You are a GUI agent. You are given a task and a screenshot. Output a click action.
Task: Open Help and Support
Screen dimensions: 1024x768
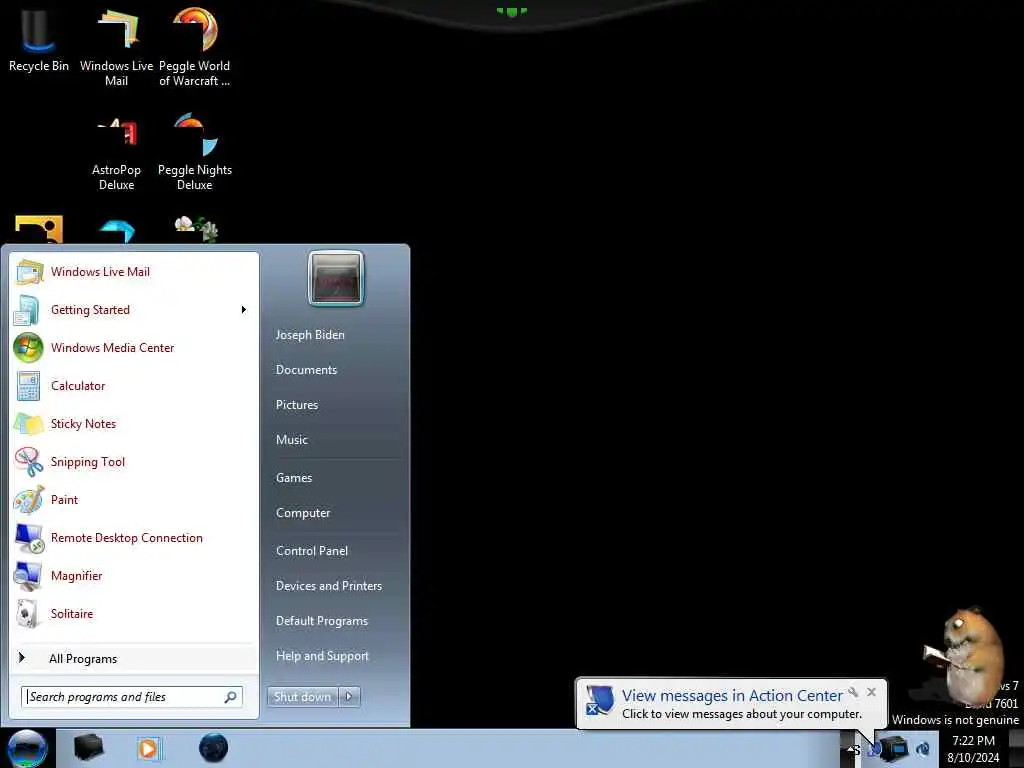point(322,656)
